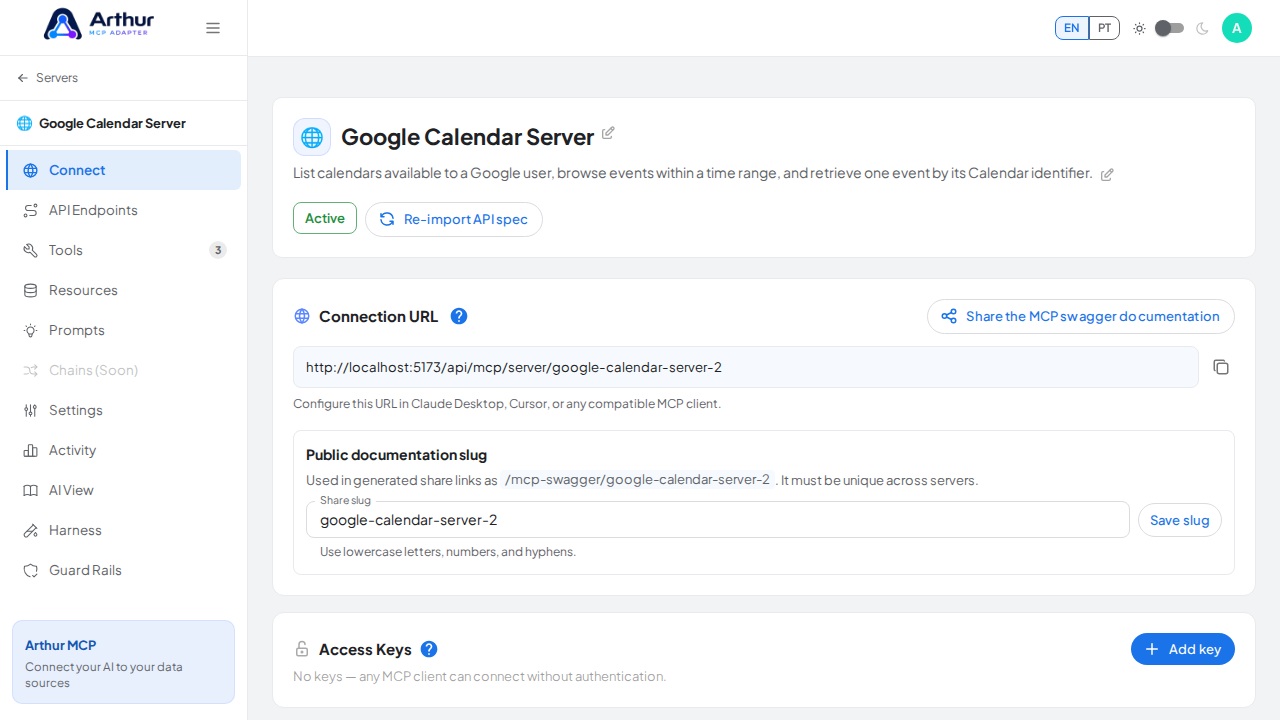
Task: Click the Tools count badge 3
Action: 218,250
